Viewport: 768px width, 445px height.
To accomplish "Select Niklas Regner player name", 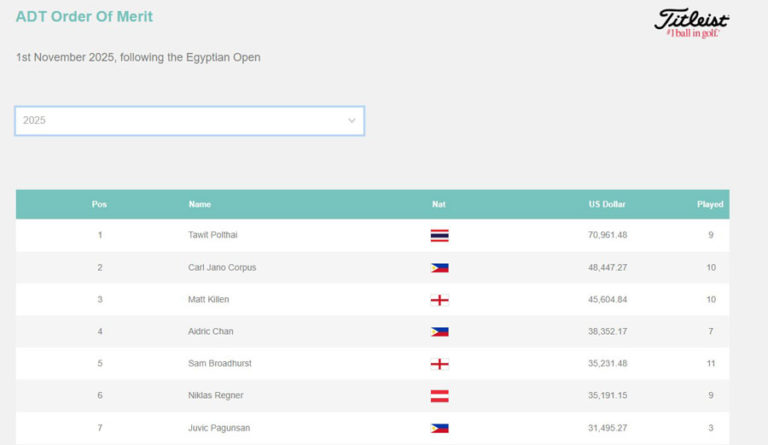I will (x=215, y=396).
